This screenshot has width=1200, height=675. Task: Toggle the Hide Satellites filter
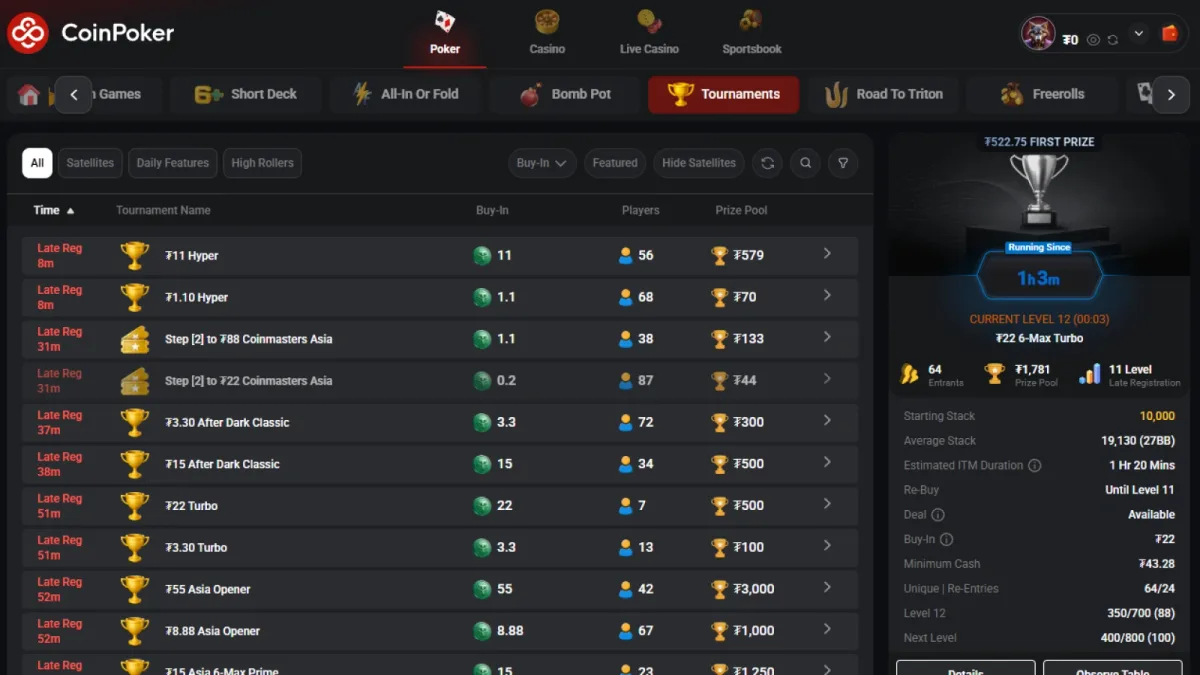699,163
